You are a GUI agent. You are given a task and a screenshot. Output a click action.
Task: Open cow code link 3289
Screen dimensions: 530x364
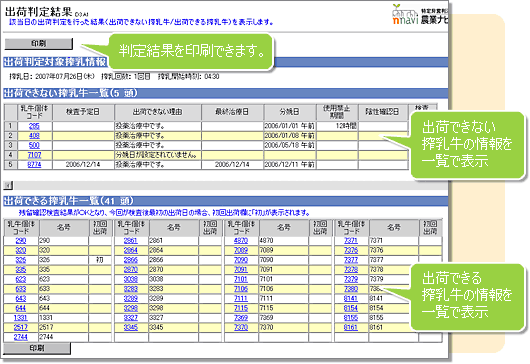pyautogui.click(x=130, y=298)
